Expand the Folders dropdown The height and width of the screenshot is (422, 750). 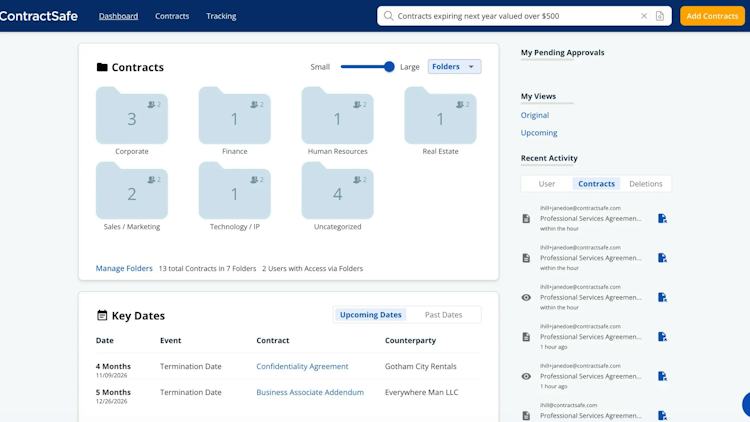pos(454,67)
